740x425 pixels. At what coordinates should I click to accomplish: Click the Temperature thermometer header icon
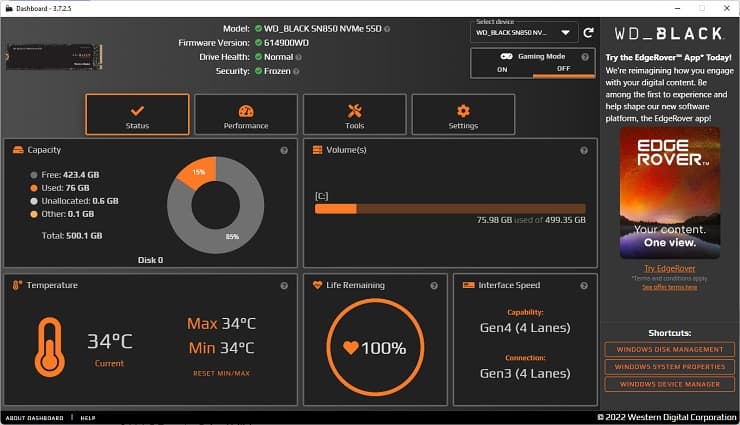17,285
